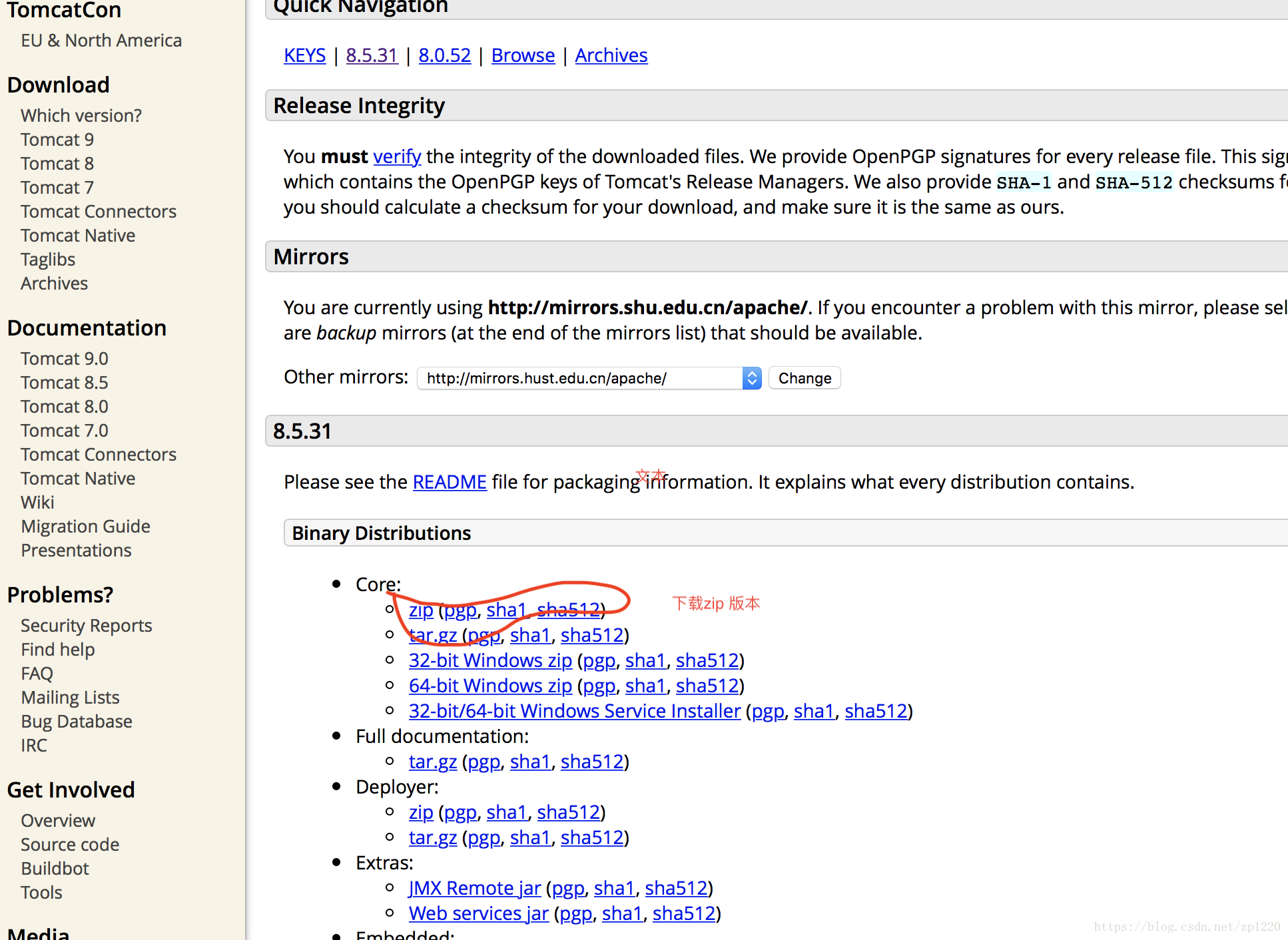This screenshot has height=940, width=1288.
Task: Download the 64-bit Windows zip
Action: (x=490, y=686)
